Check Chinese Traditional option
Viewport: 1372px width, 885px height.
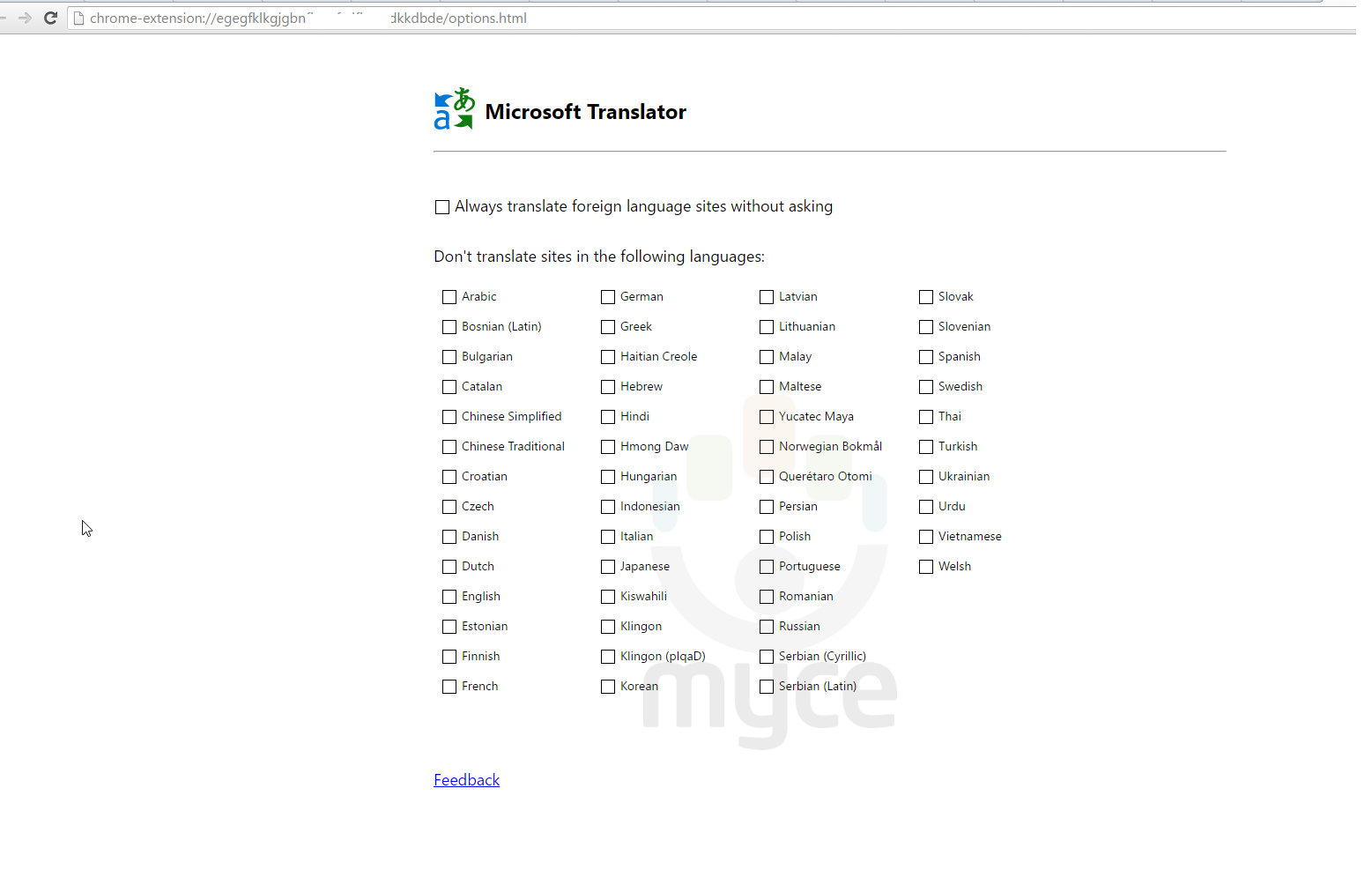pos(449,447)
